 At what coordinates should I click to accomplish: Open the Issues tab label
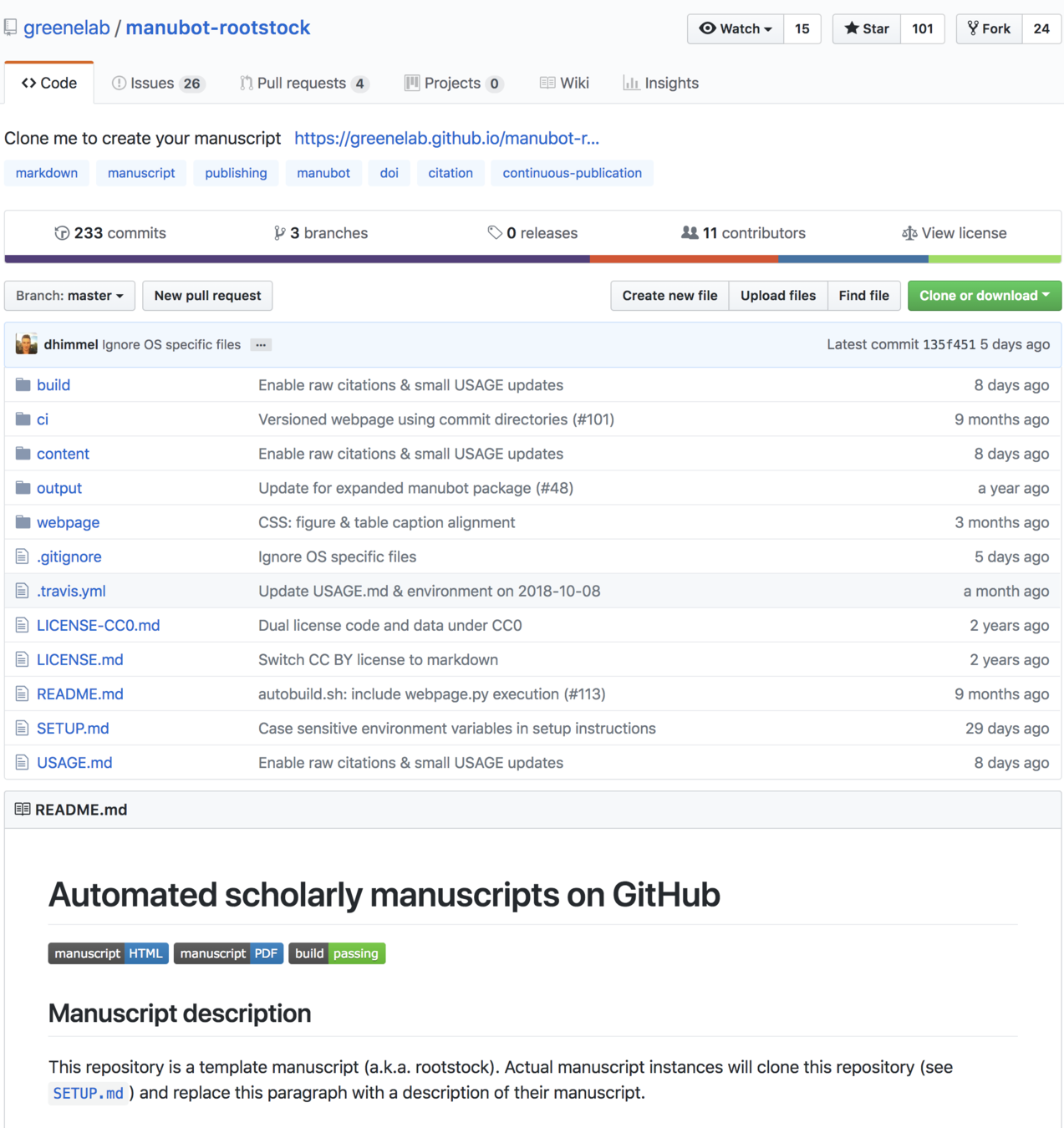(152, 83)
